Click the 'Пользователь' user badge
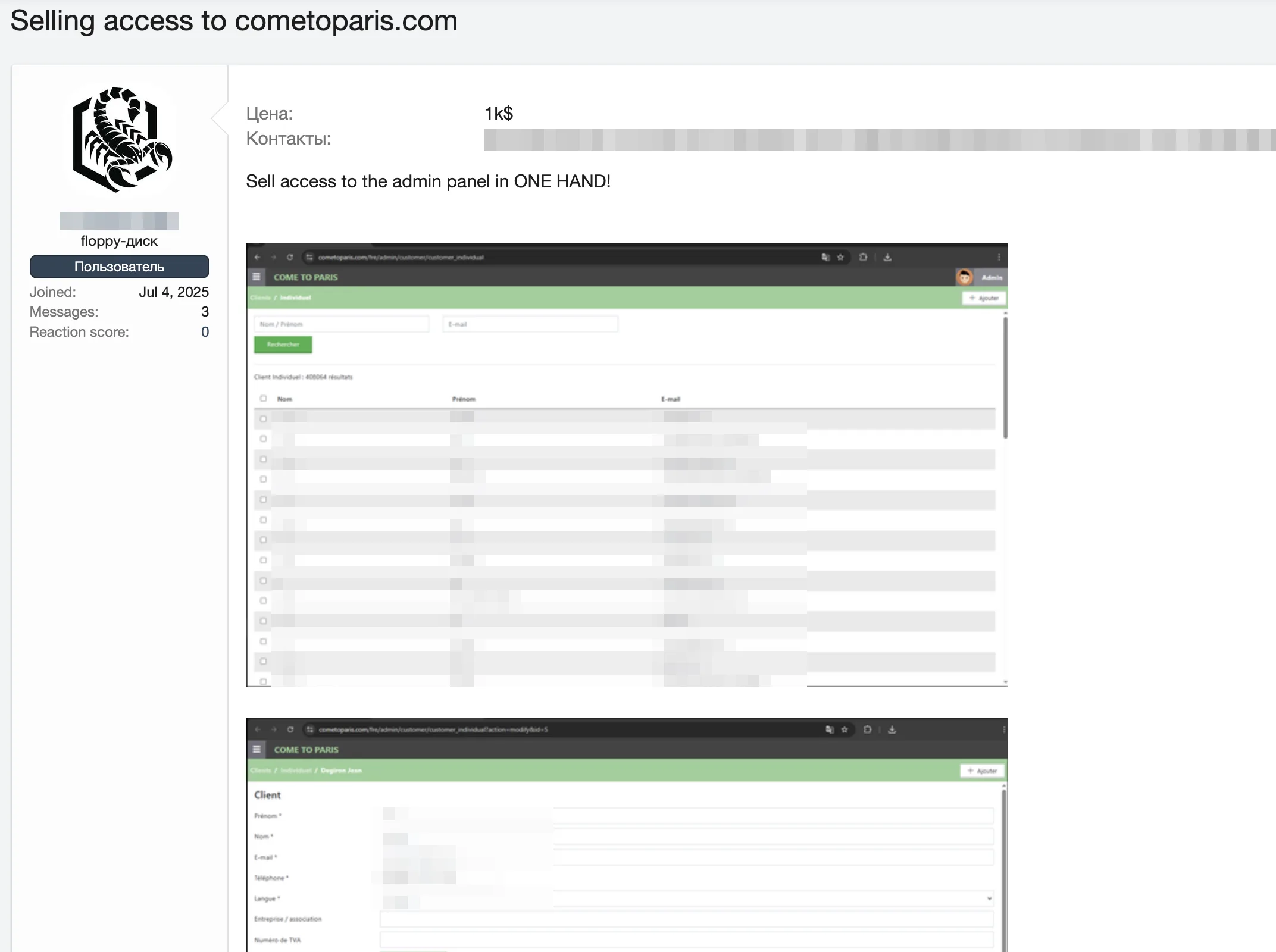Image resolution: width=1276 pixels, height=952 pixels. click(x=119, y=267)
